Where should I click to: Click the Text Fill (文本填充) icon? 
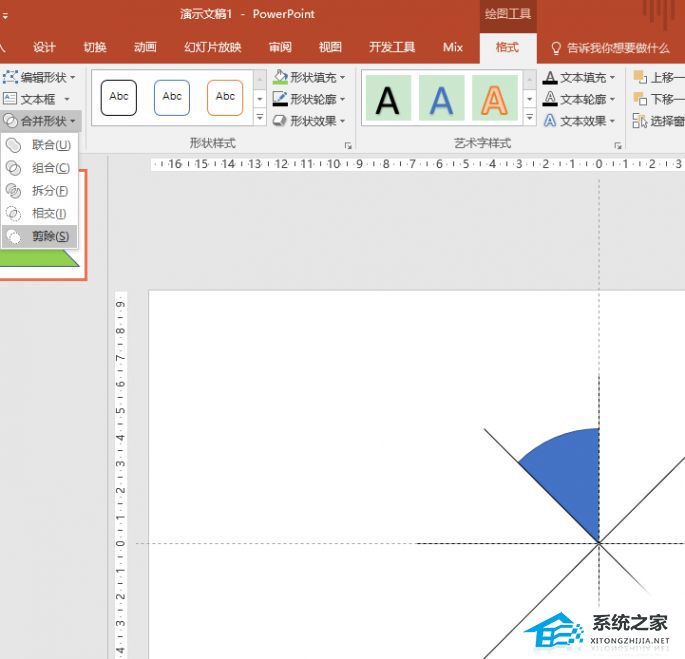click(x=550, y=77)
